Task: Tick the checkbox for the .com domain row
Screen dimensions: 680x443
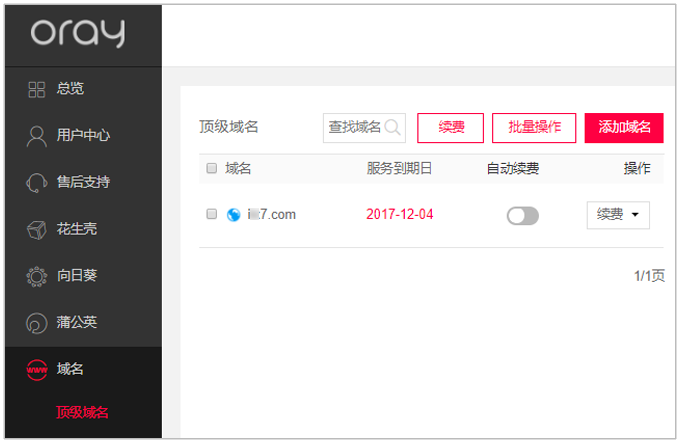Action: [212, 214]
